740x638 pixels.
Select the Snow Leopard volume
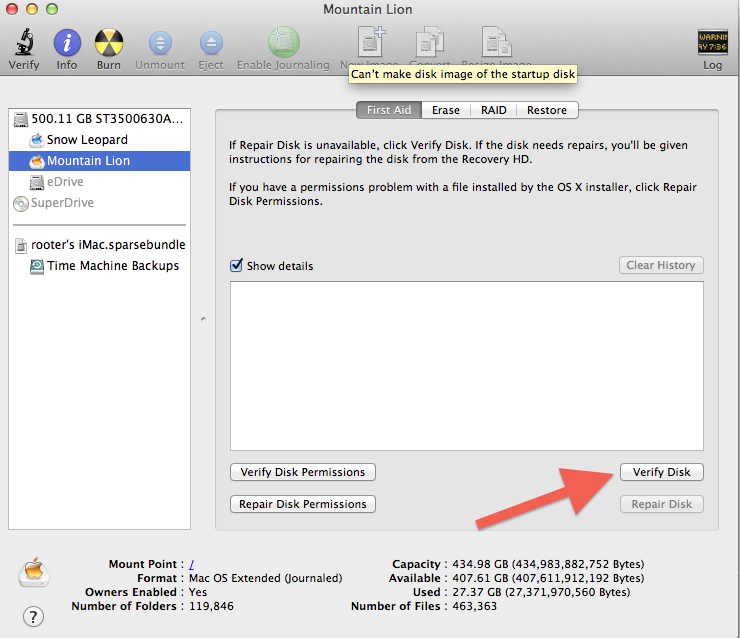(99, 140)
